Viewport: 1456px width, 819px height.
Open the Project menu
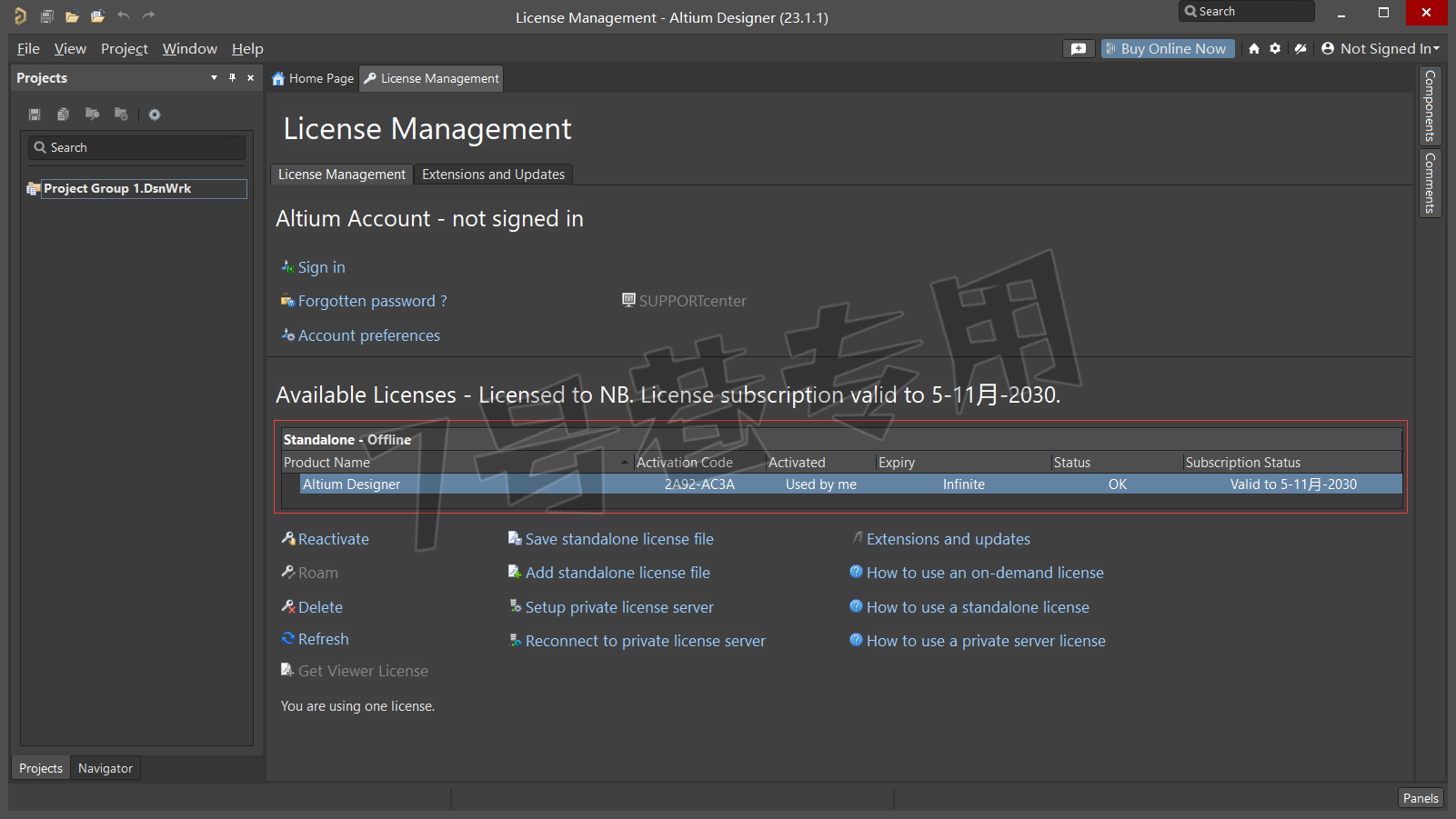click(x=125, y=49)
